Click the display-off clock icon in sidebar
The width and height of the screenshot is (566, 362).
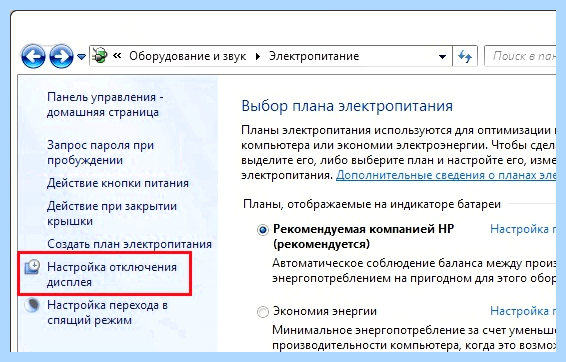pos(32,267)
